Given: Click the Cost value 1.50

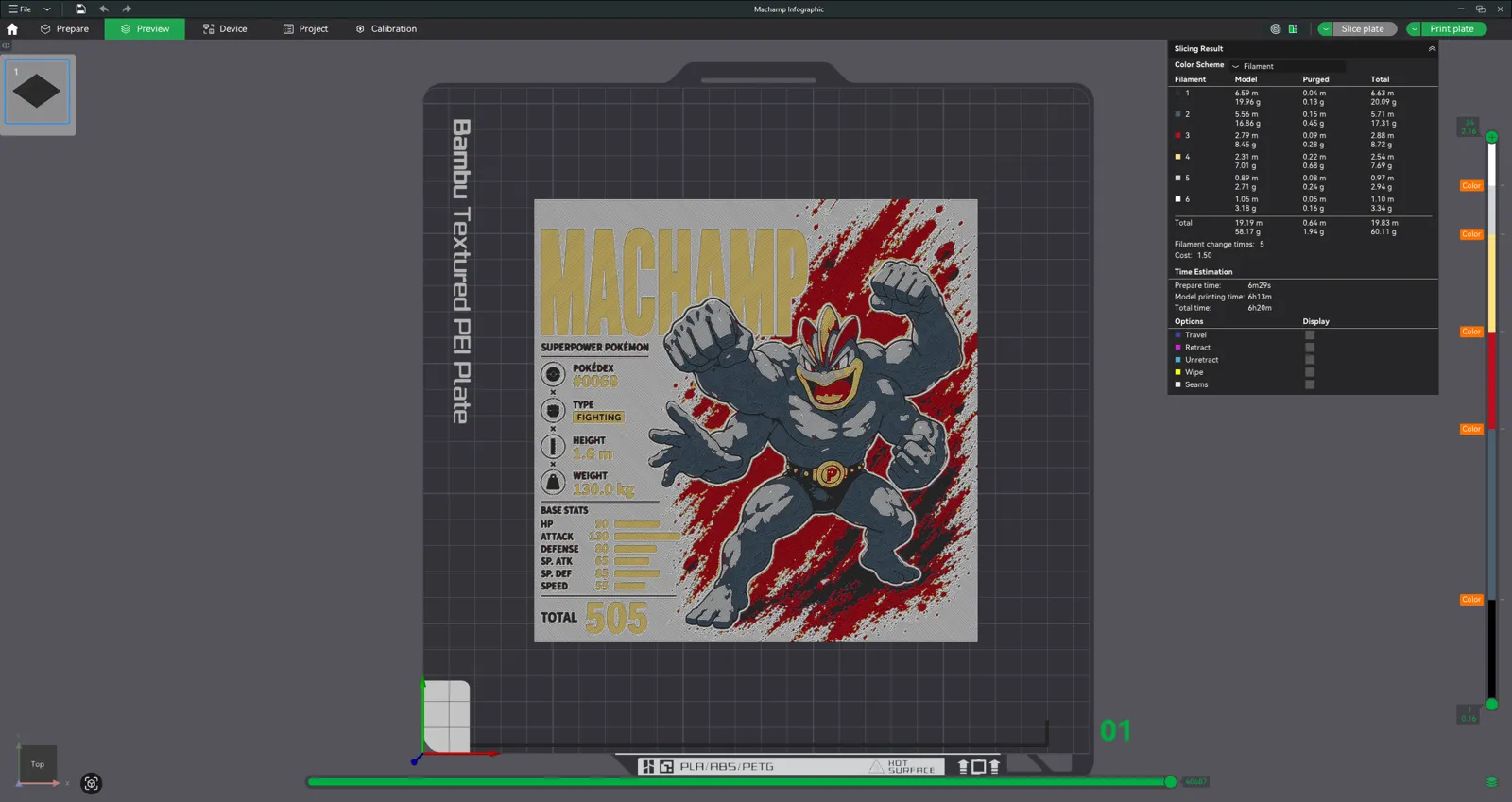Looking at the screenshot, I should (x=1205, y=256).
